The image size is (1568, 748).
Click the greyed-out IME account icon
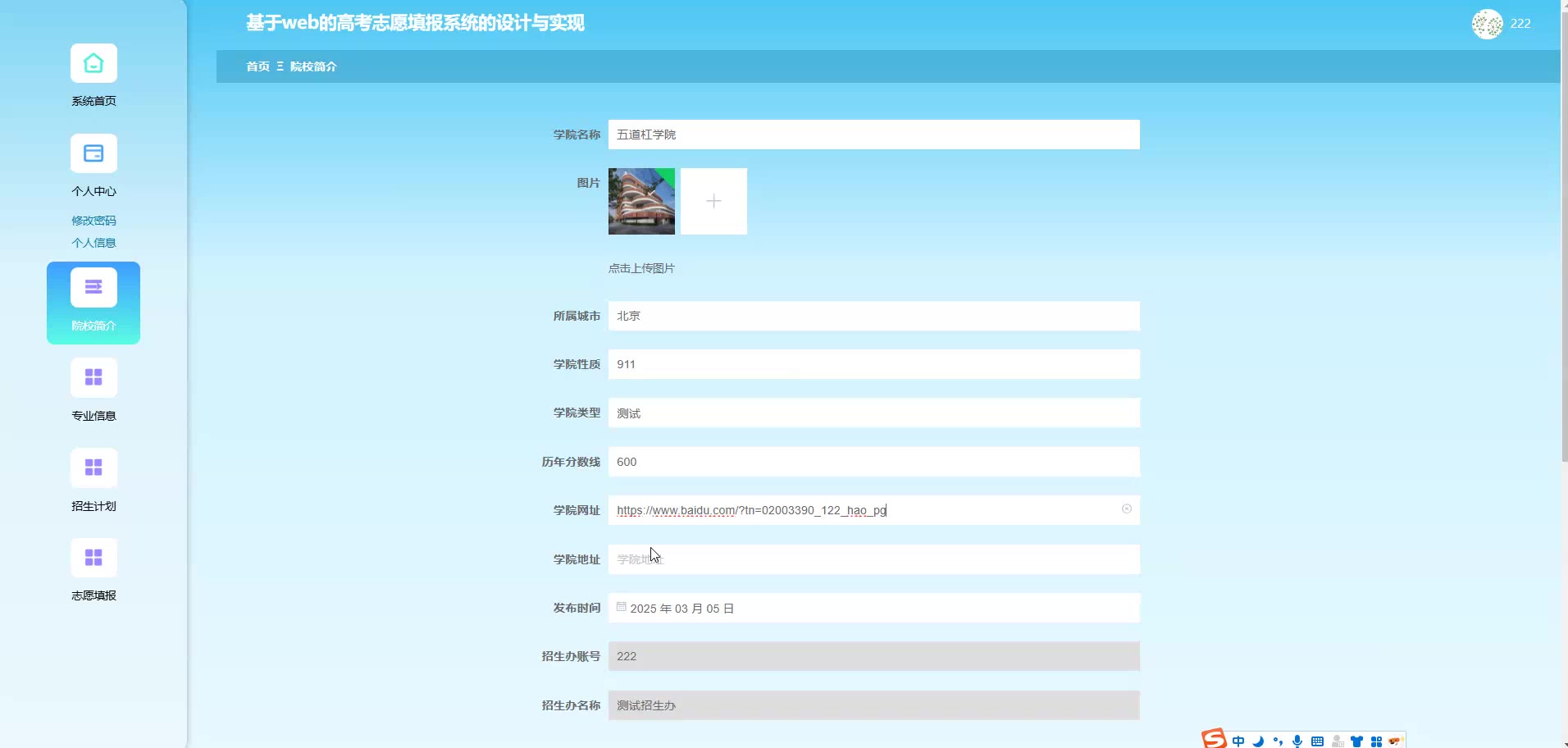pos(1338,741)
